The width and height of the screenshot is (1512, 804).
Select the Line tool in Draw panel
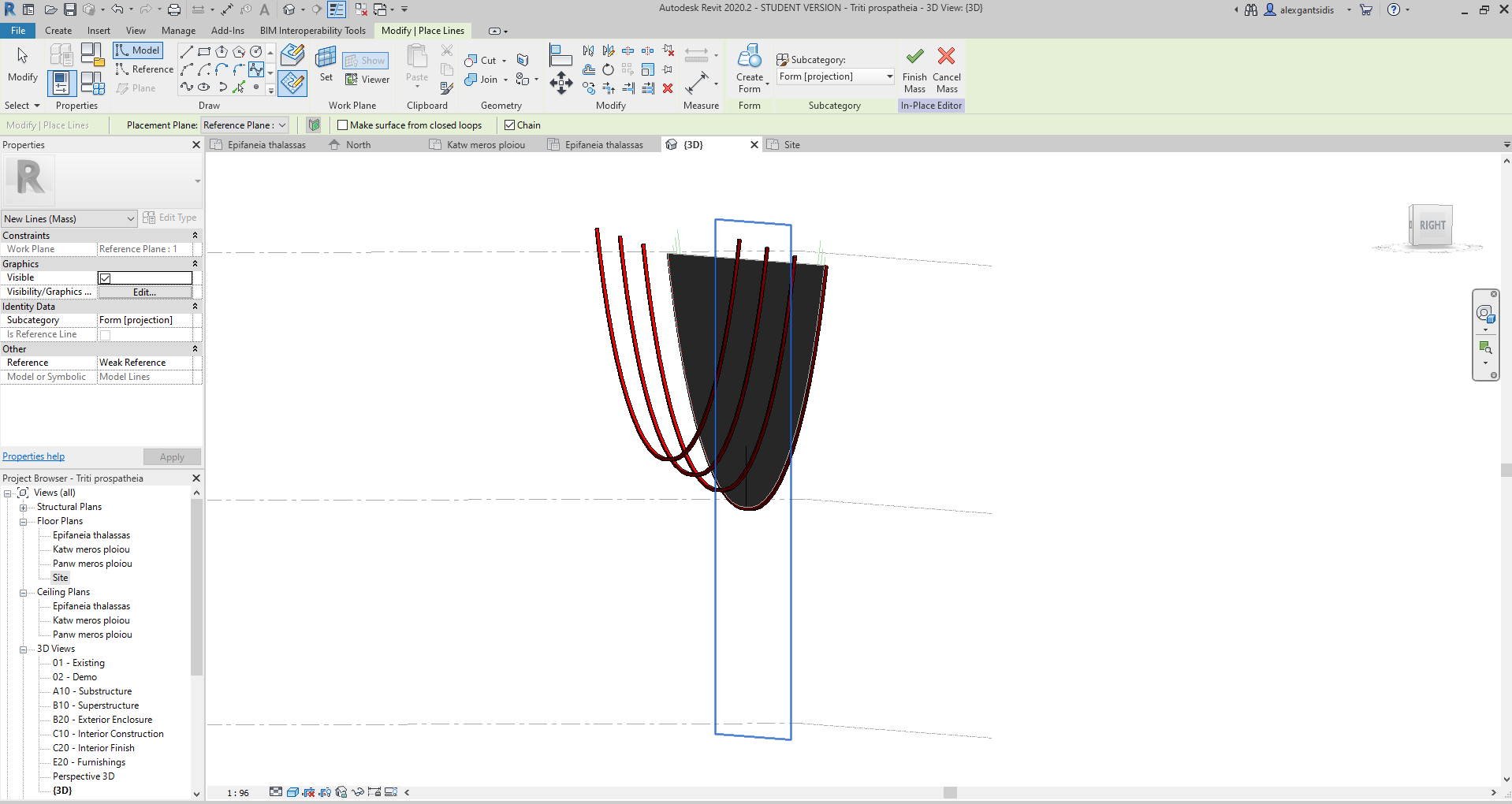(x=187, y=50)
